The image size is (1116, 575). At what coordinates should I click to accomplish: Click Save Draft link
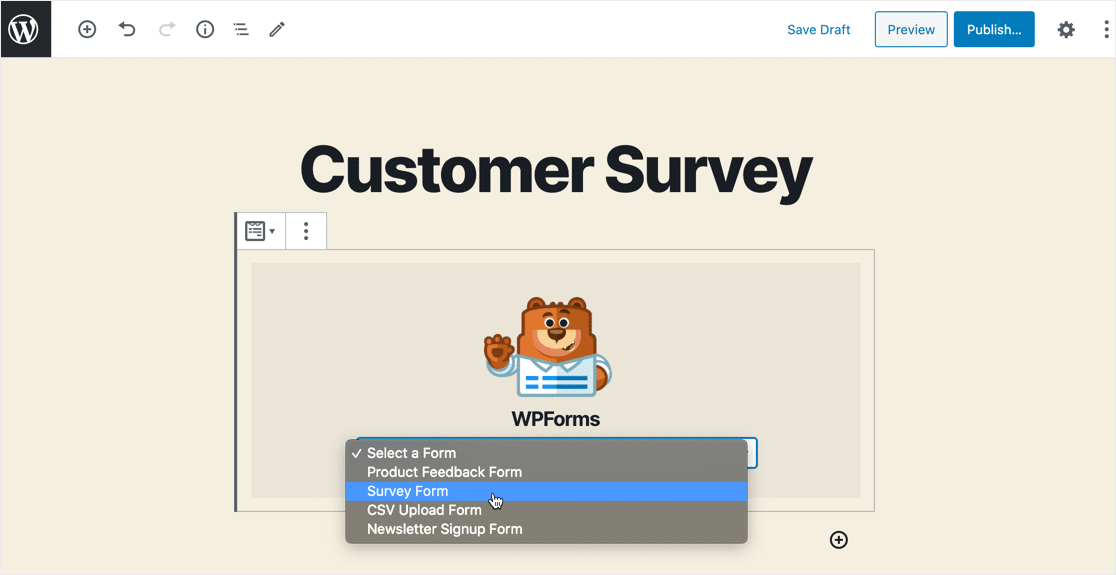tap(818, 29)
